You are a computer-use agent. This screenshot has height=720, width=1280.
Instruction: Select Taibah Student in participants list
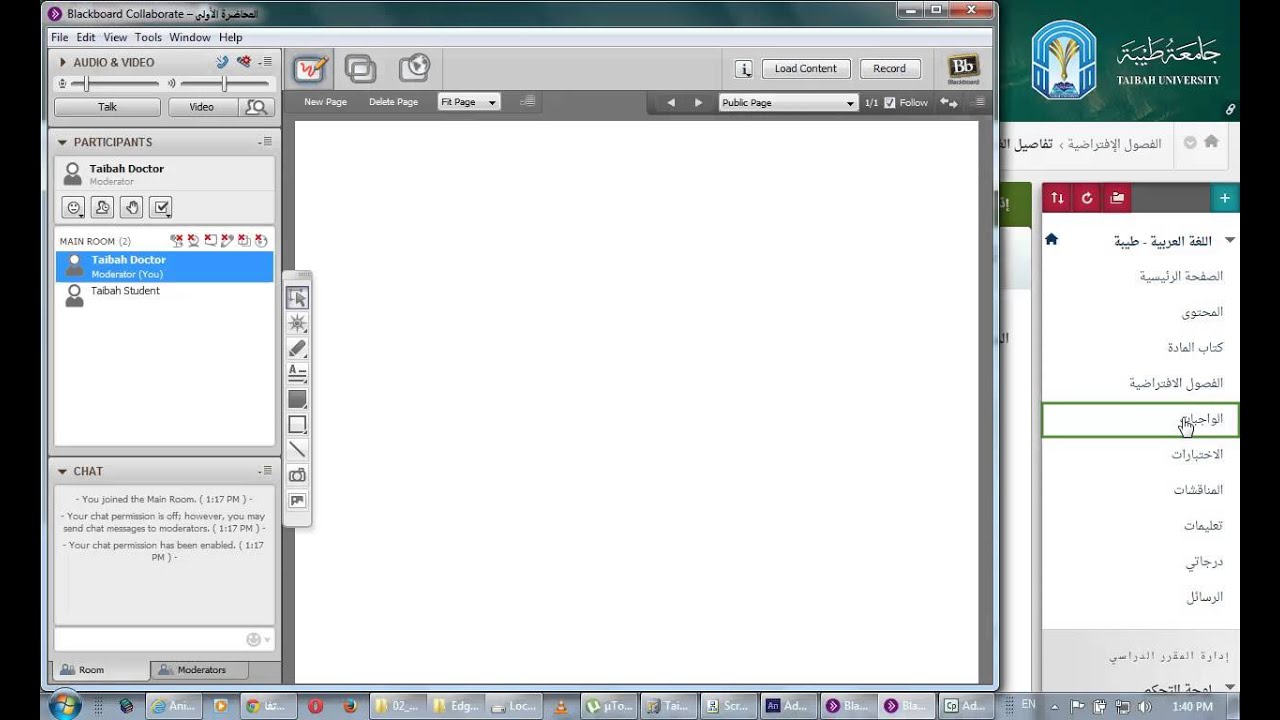point(164,296)
